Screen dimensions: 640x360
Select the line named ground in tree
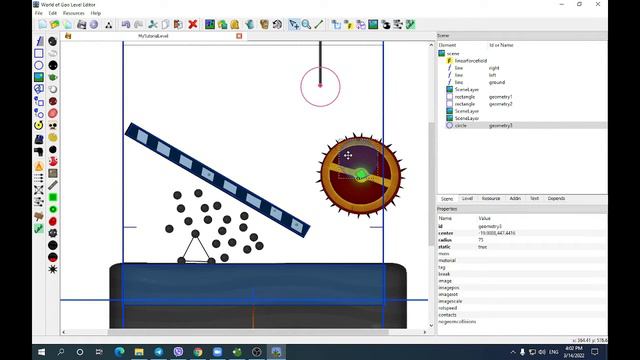coord(497,82)
